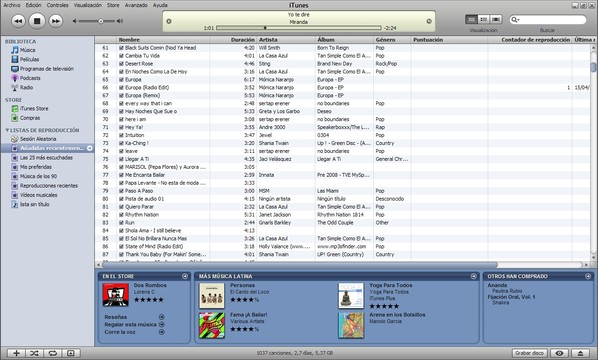Expand the Más Música Latina panel arrow
The image size is (598, 360).
coord(474,276)
